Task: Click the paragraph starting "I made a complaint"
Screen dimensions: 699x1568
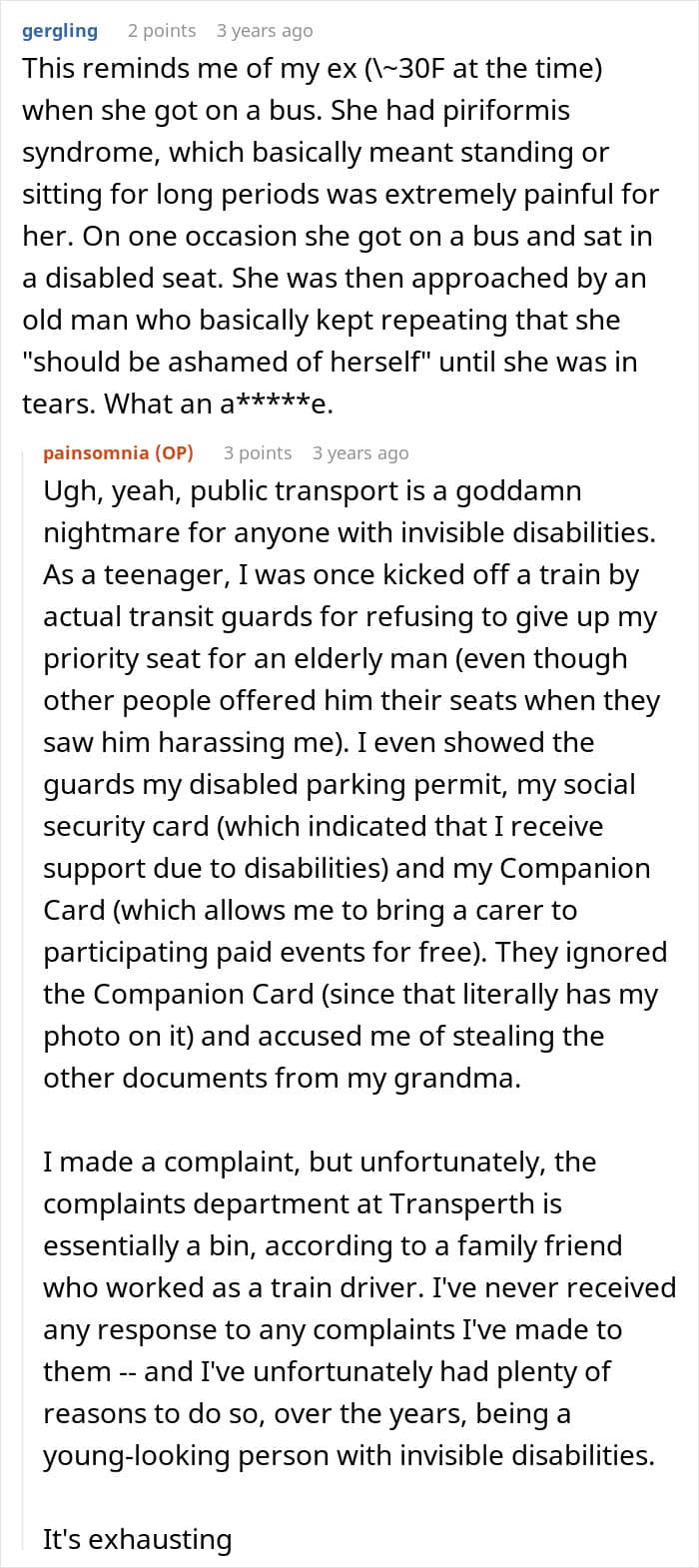Action: coord(359,1308)
